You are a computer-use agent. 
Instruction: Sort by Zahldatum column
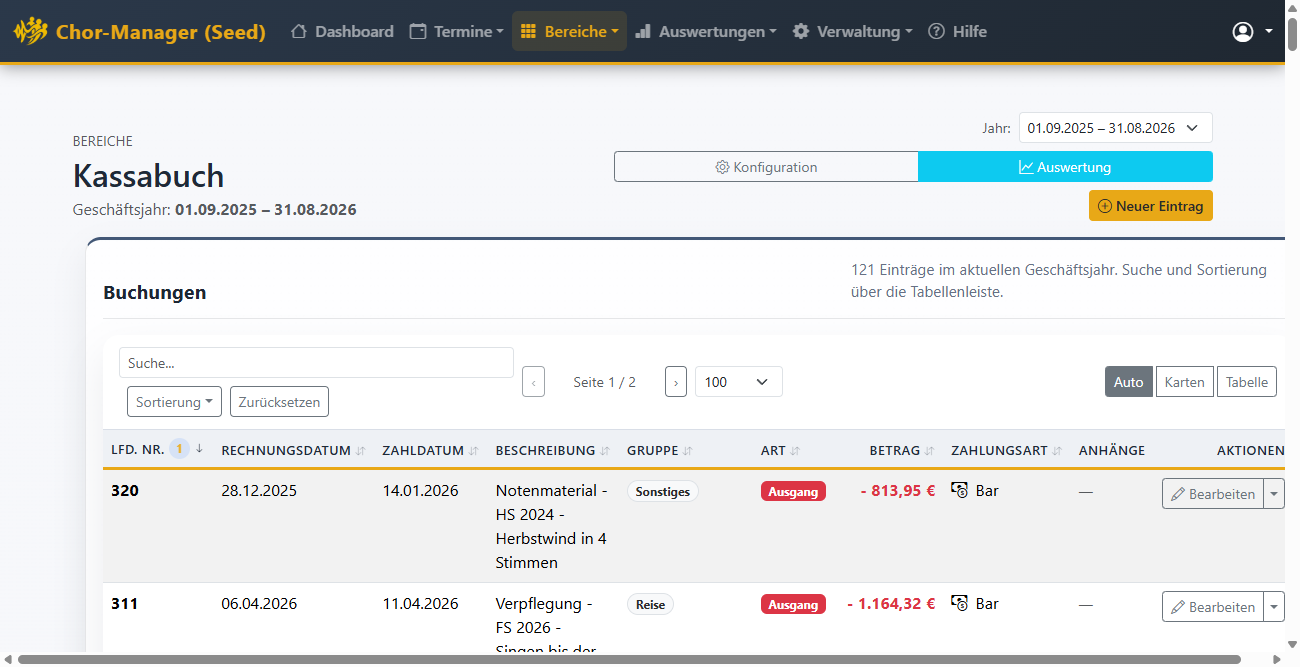coord(430,451)
